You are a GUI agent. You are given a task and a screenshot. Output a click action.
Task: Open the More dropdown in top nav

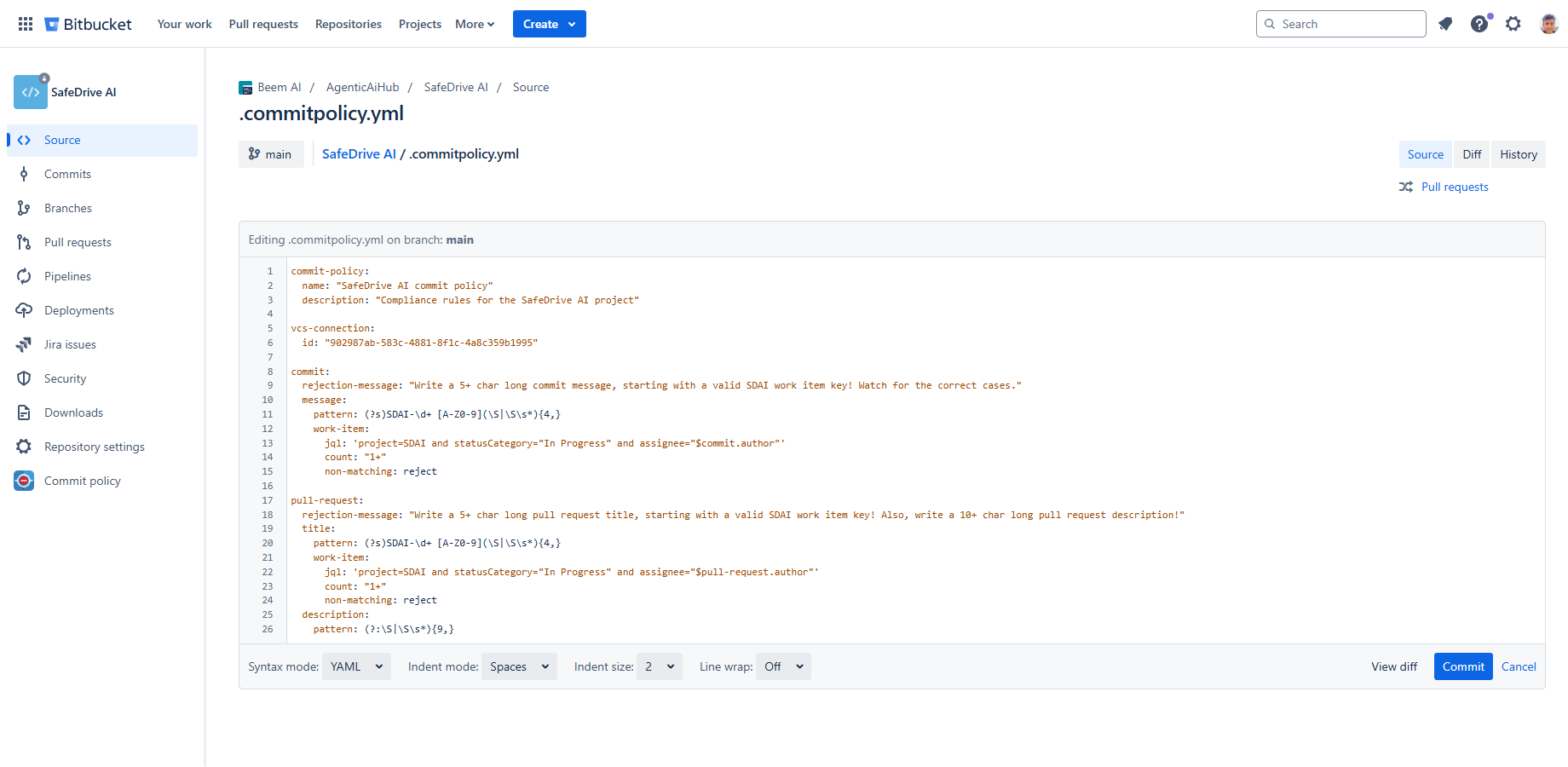coord(475,24)
